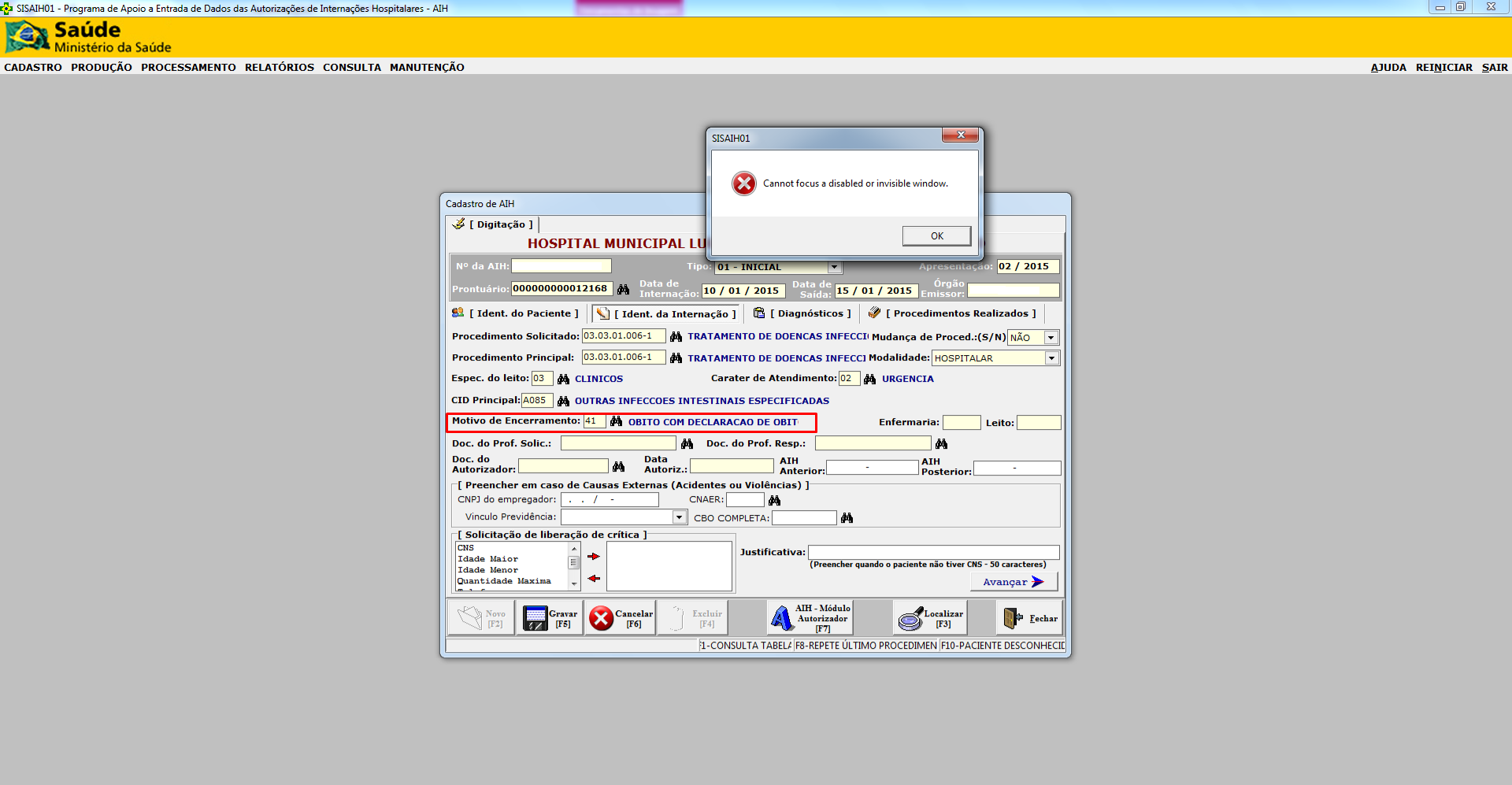Click the Leito input field
This screenshot has width=1512, height=785.
(x=1039, y=423)
